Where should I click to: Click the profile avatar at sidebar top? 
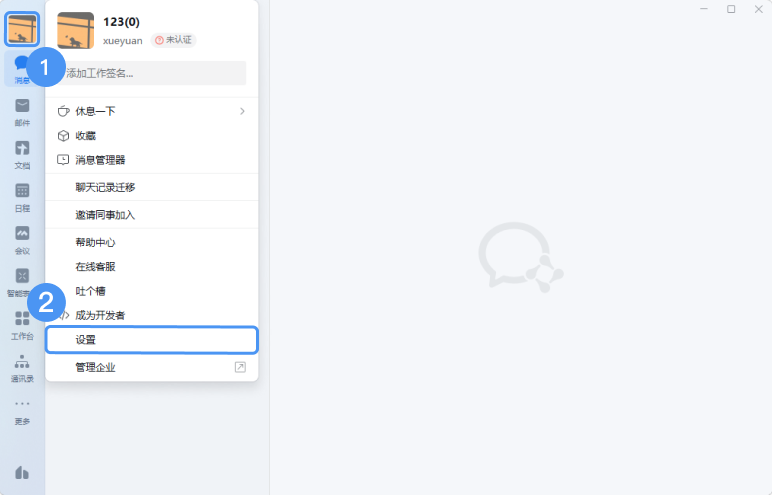coord(22,29)
